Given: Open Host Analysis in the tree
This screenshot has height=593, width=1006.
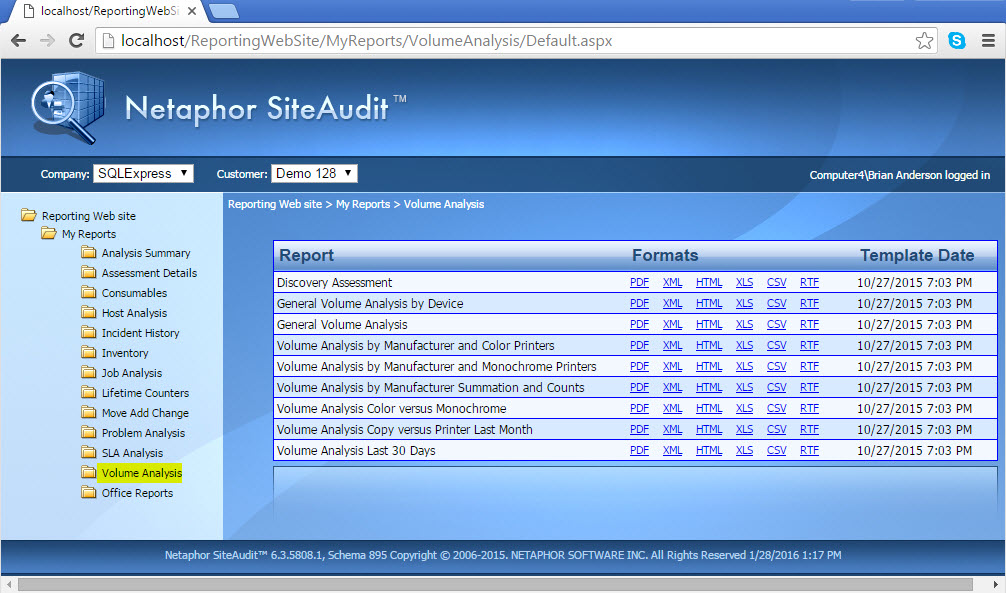Looking at the screenshot, I should (134, 313).
